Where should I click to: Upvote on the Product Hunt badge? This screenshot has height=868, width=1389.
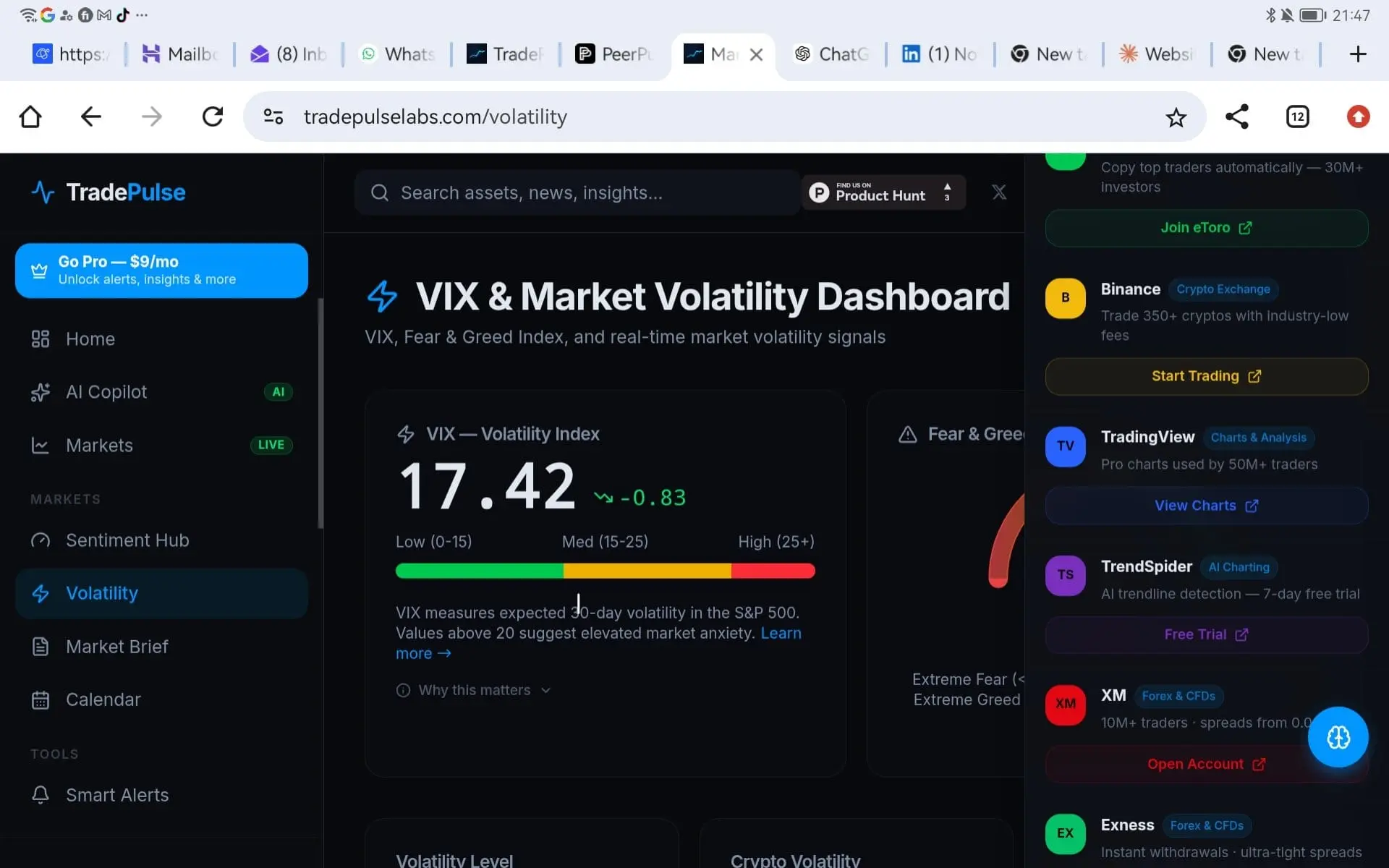(x=947, y=192)
